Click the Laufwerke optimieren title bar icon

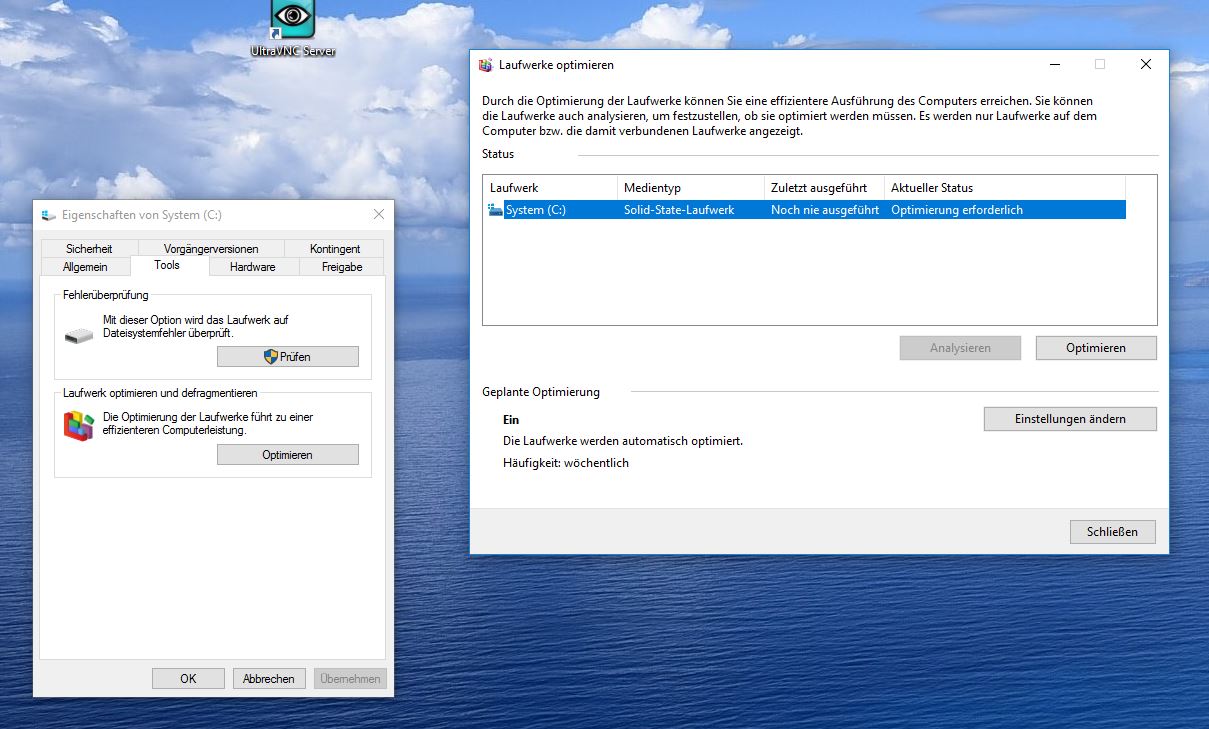tap(485, 65)
